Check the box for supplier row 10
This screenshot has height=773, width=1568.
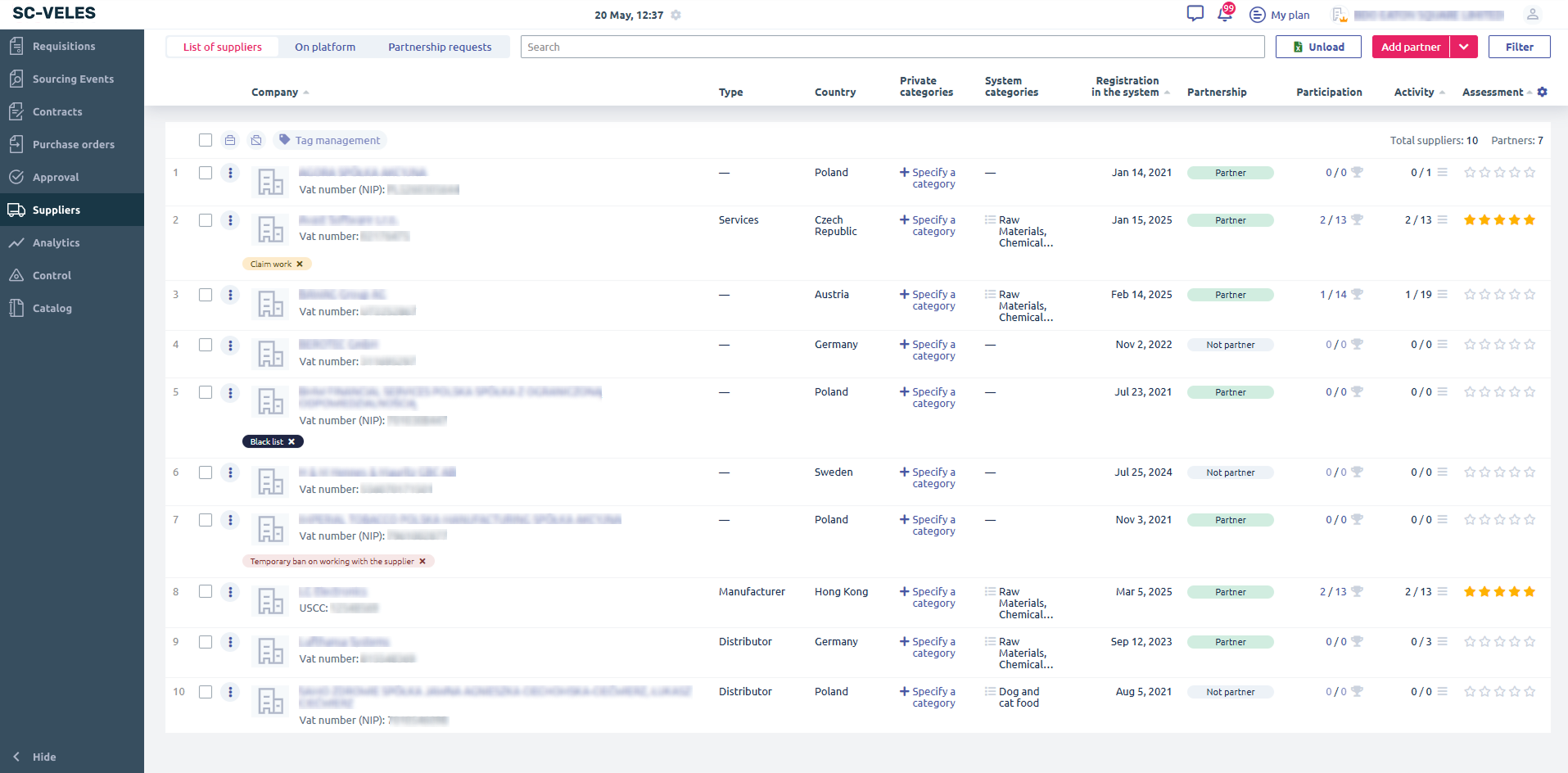pyautogui.click(x=206, y=692)
